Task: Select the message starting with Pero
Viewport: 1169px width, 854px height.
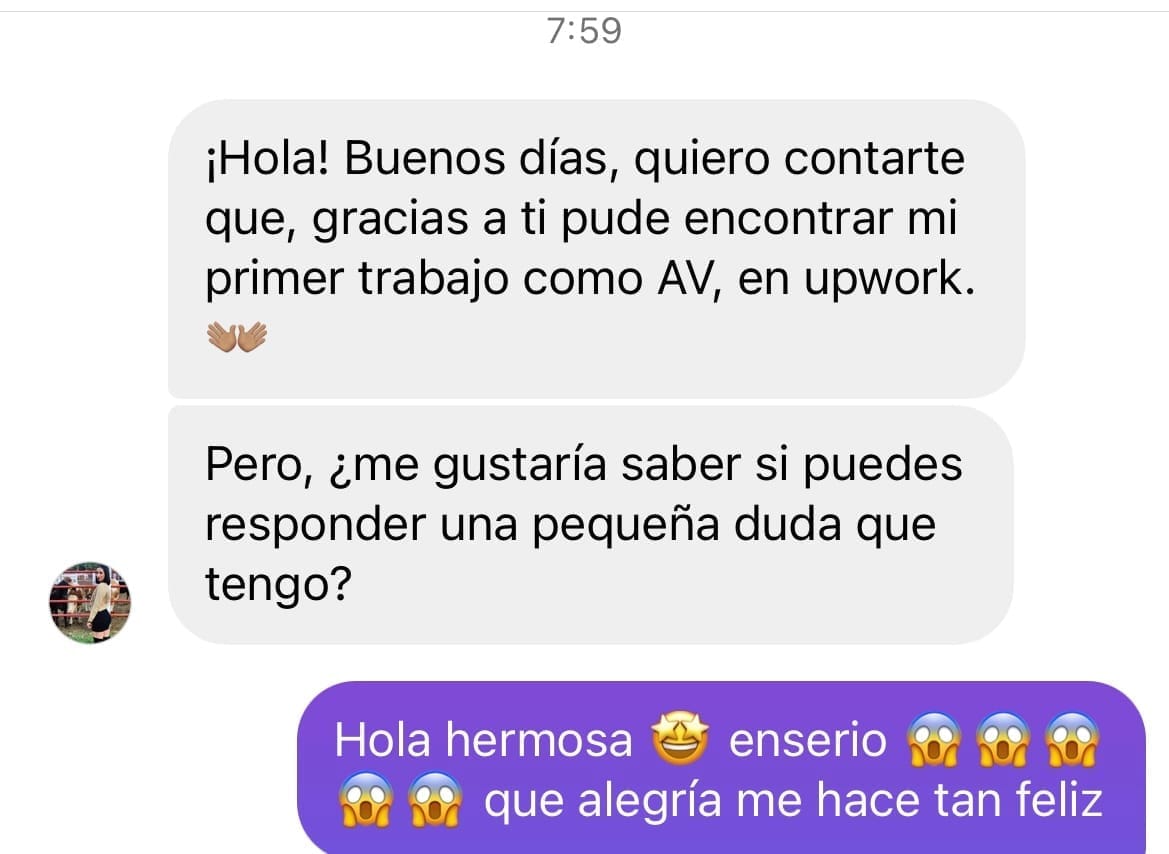Action: (590, 525)
